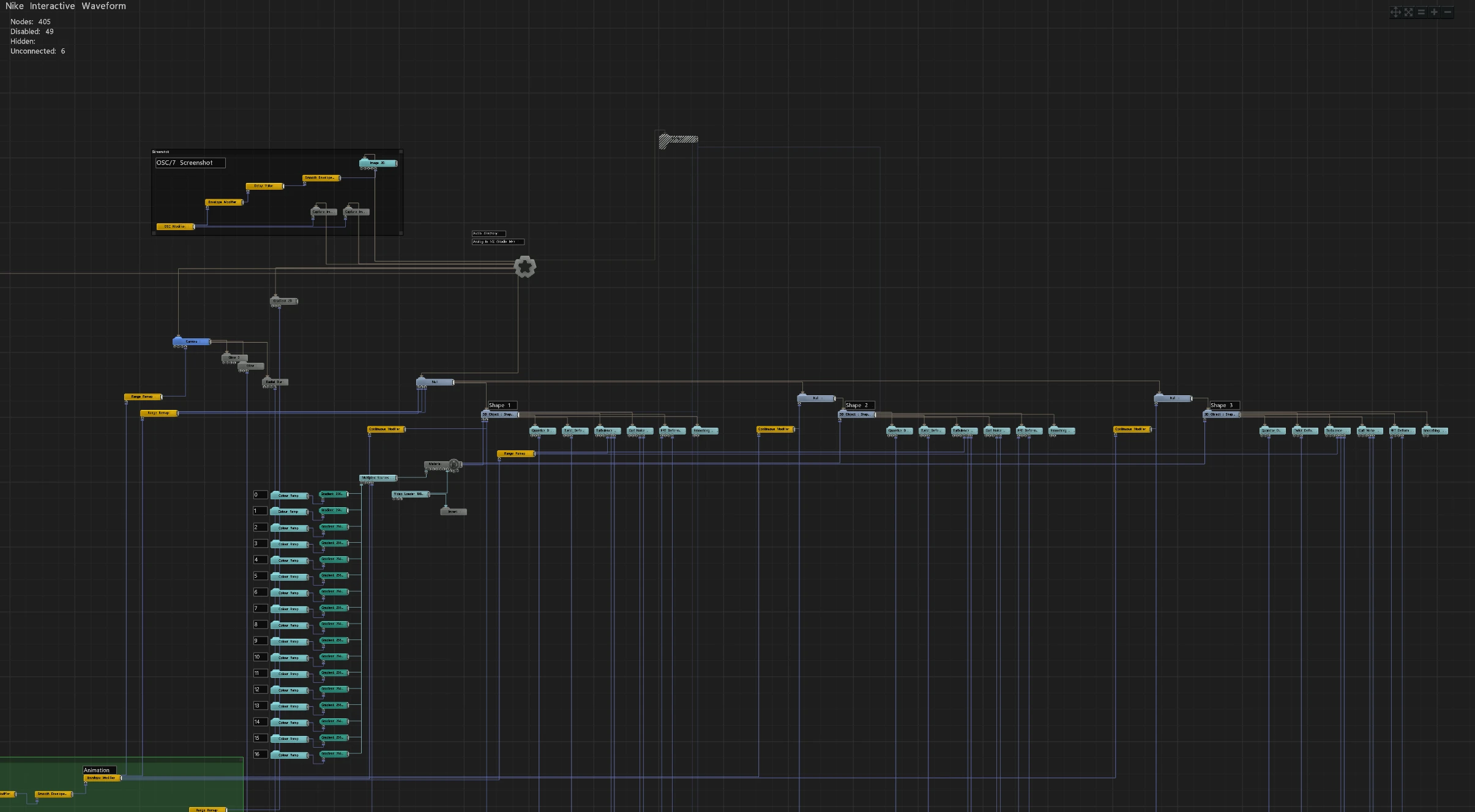Click the index label 10
Screen dimensions: 1475x812
click(260, 657)
